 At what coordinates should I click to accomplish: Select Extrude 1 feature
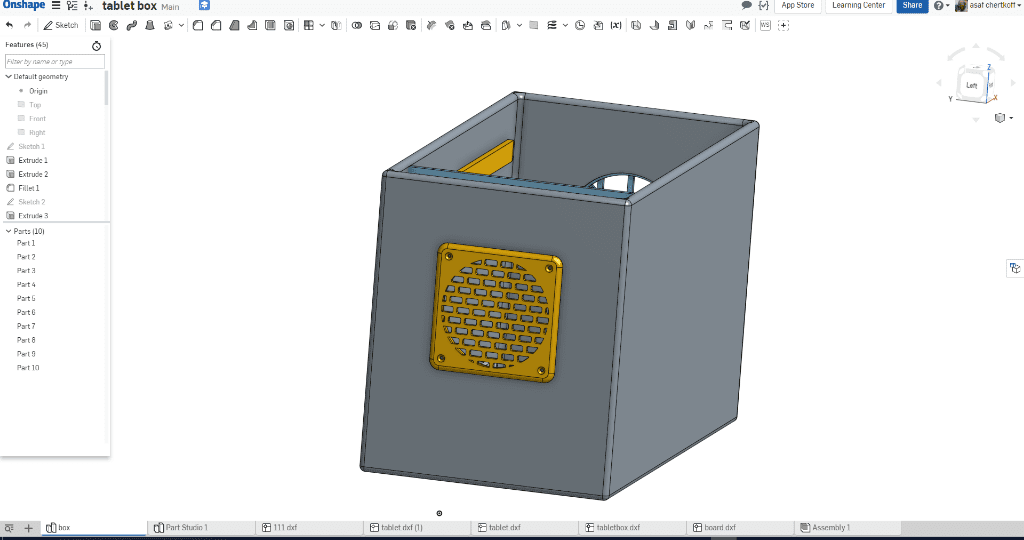coord(33,160)
